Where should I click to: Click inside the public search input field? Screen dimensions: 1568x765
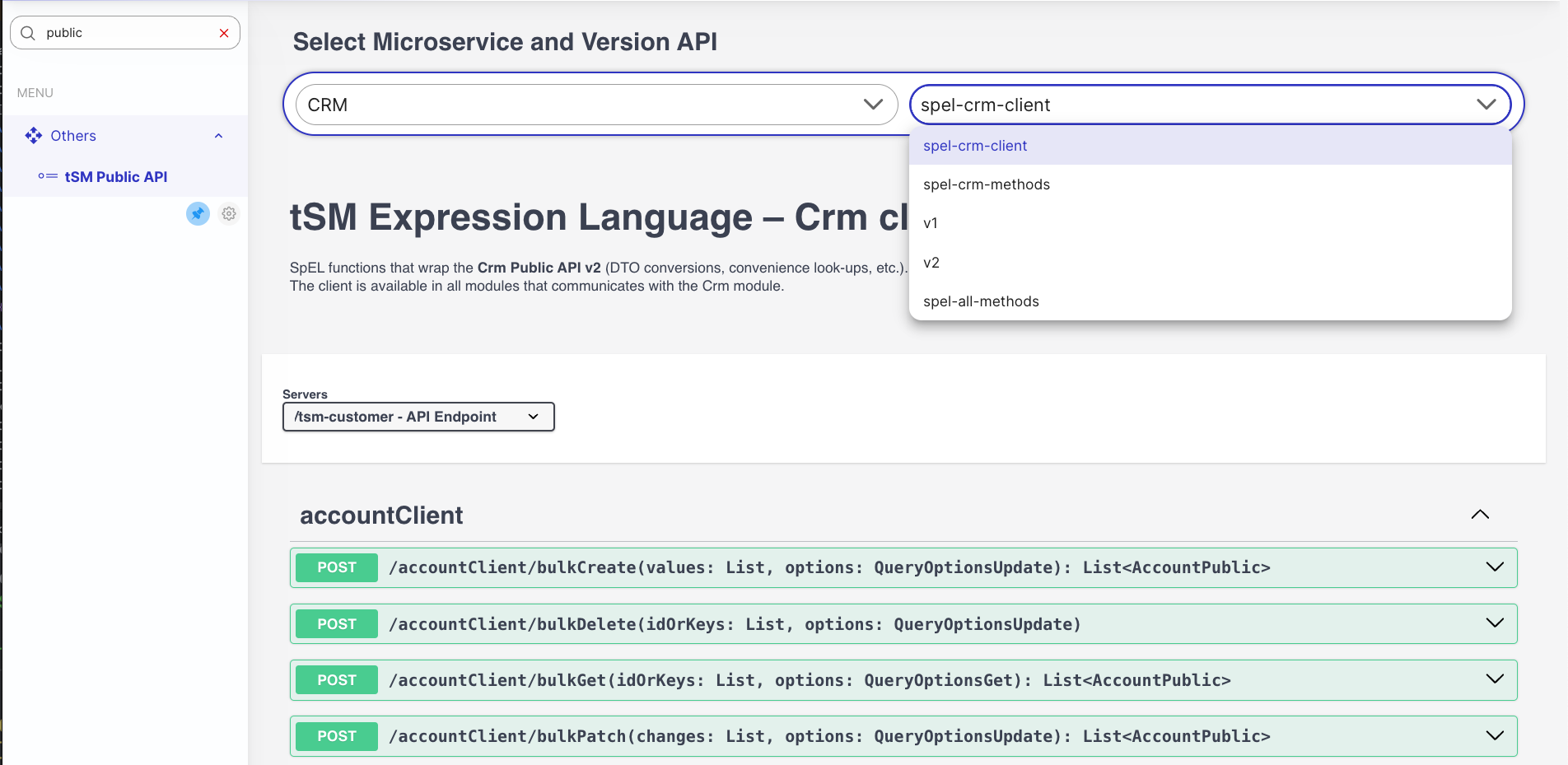point(124,32)
